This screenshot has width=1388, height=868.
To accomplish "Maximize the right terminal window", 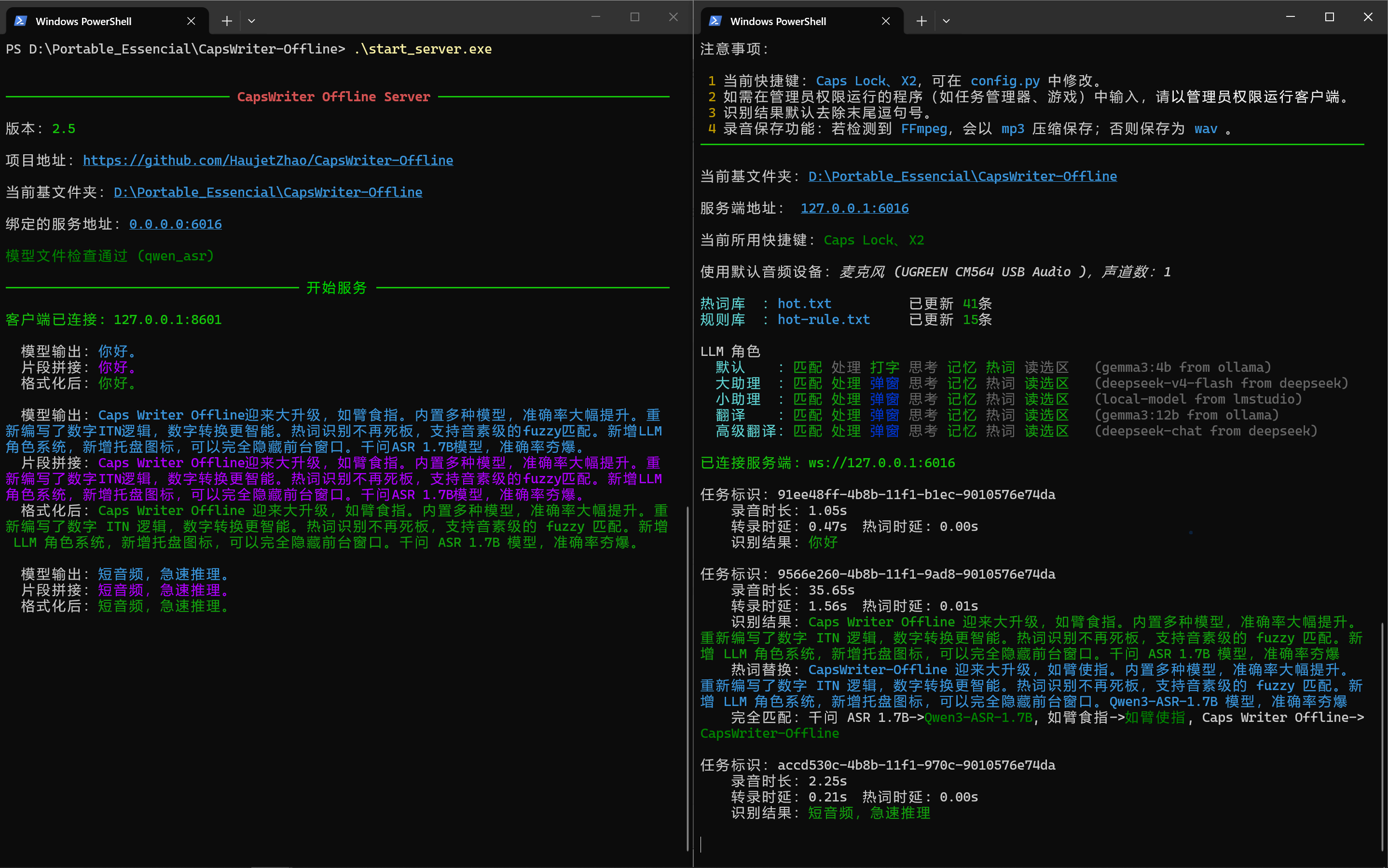I will pos(1329,17).
